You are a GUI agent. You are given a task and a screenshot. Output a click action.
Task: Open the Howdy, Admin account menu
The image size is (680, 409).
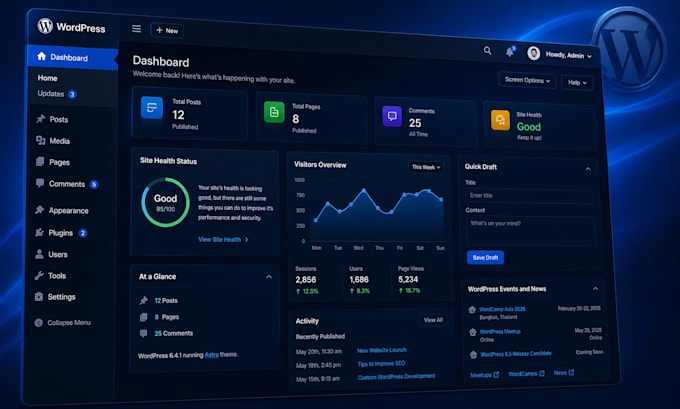click(569, 56)
